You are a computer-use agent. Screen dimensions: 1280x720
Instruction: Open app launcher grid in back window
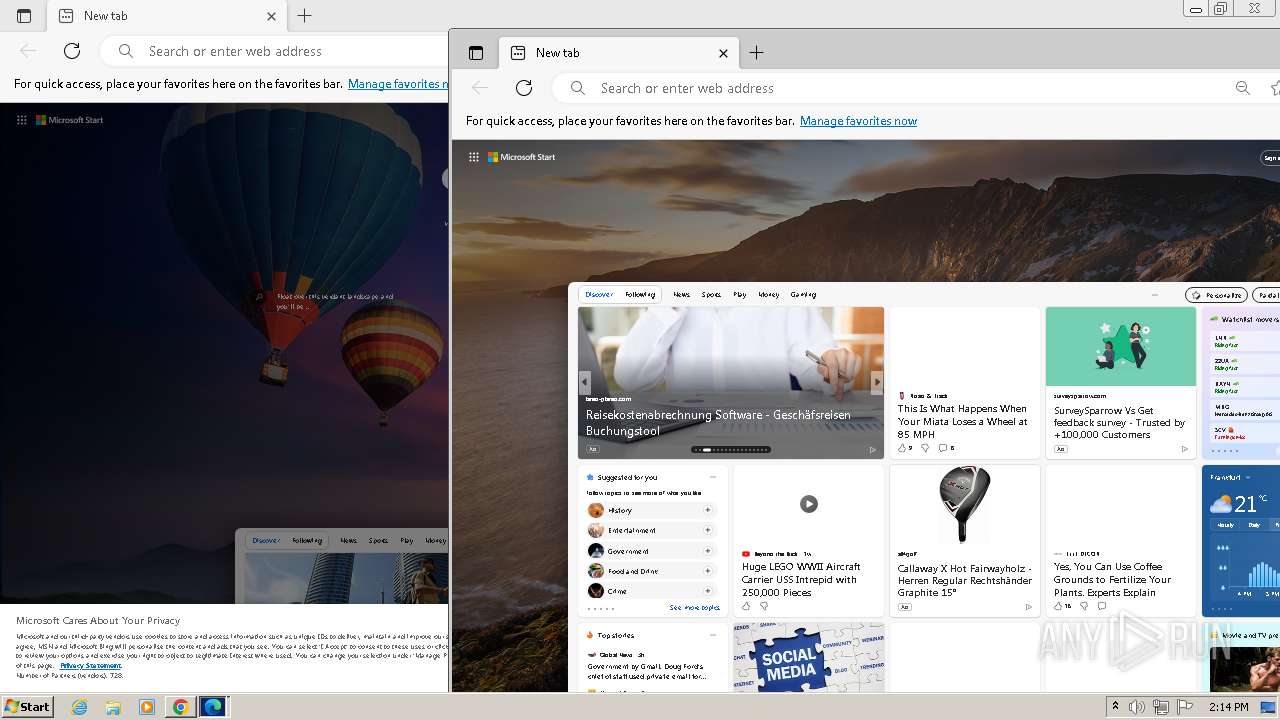(22, 120)
